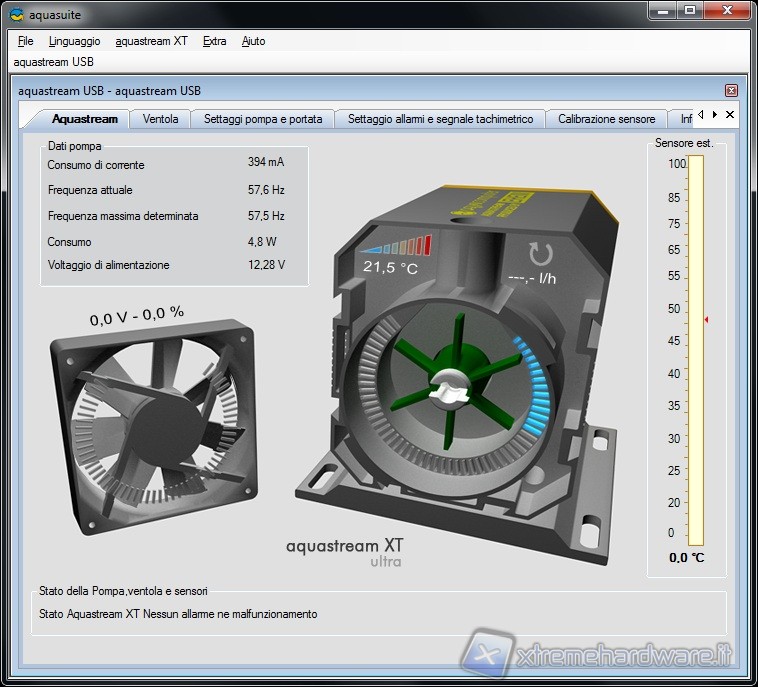This screenshot has width=758, height=687.
Task: Open the Aiuto help menu
Action: (253, 41)
